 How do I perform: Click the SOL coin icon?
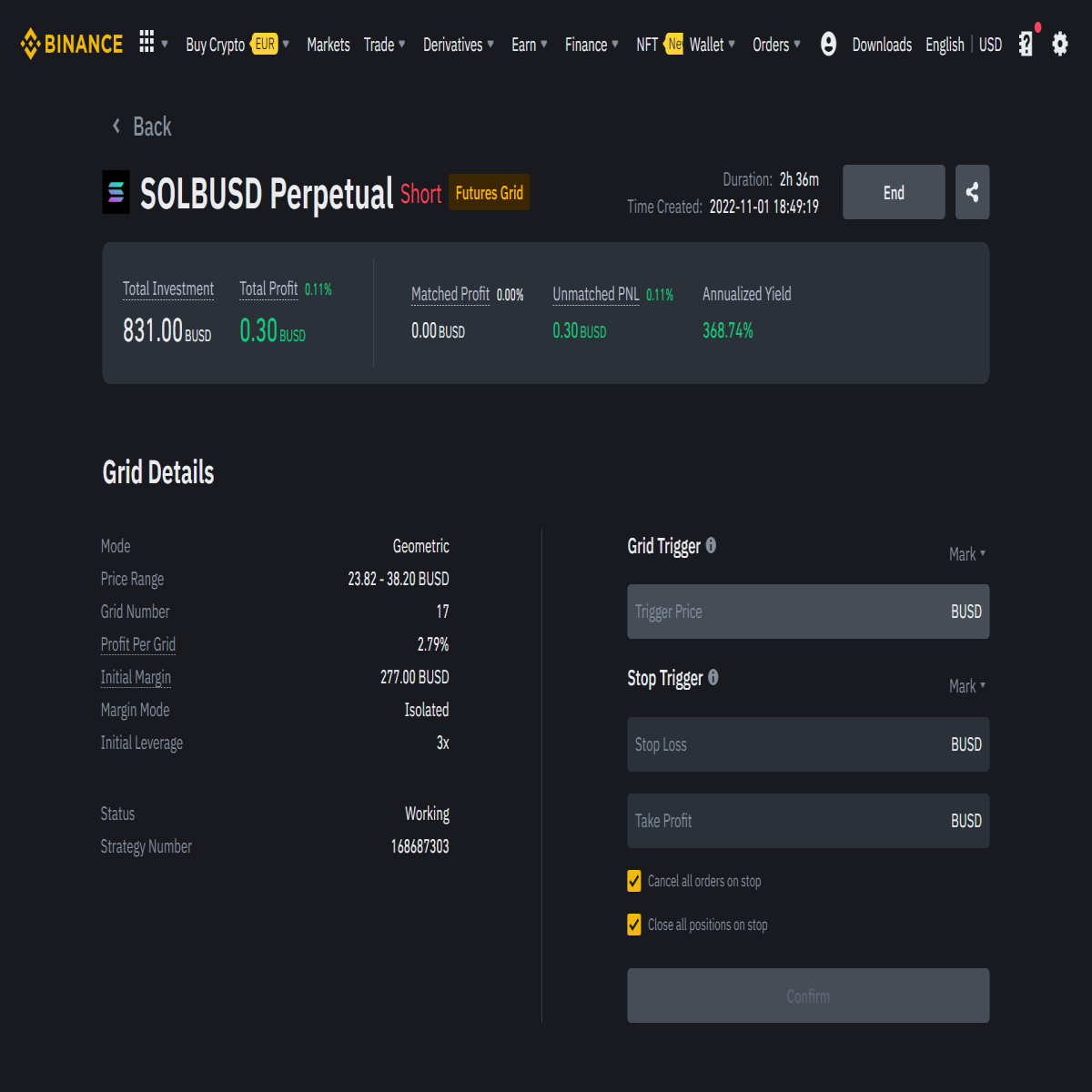click(x=116, y=192)
